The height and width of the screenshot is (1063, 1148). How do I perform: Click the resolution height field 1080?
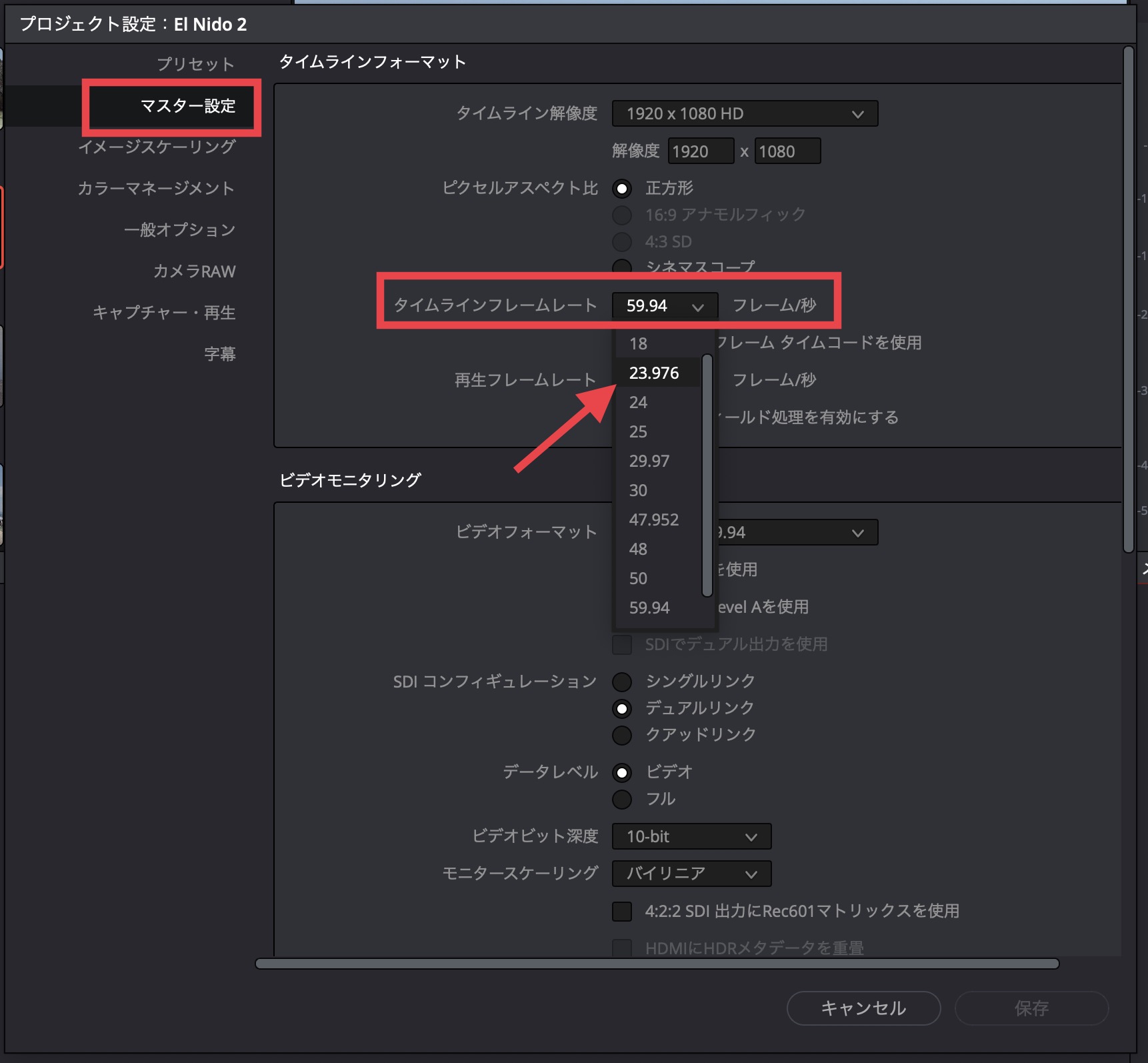787,151
